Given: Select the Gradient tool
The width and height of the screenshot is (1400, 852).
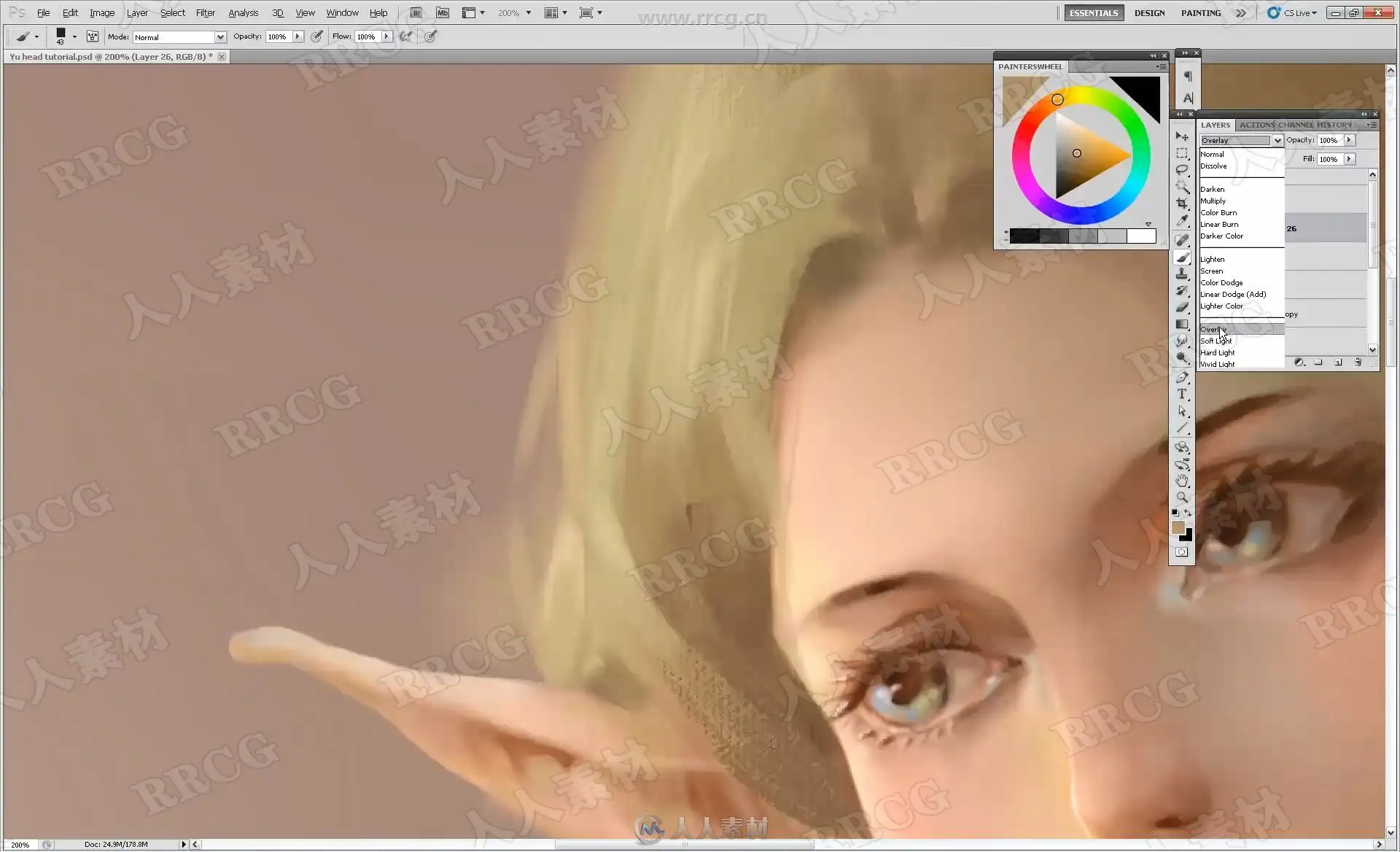Looking at the screenshot, I should 1182,325.
